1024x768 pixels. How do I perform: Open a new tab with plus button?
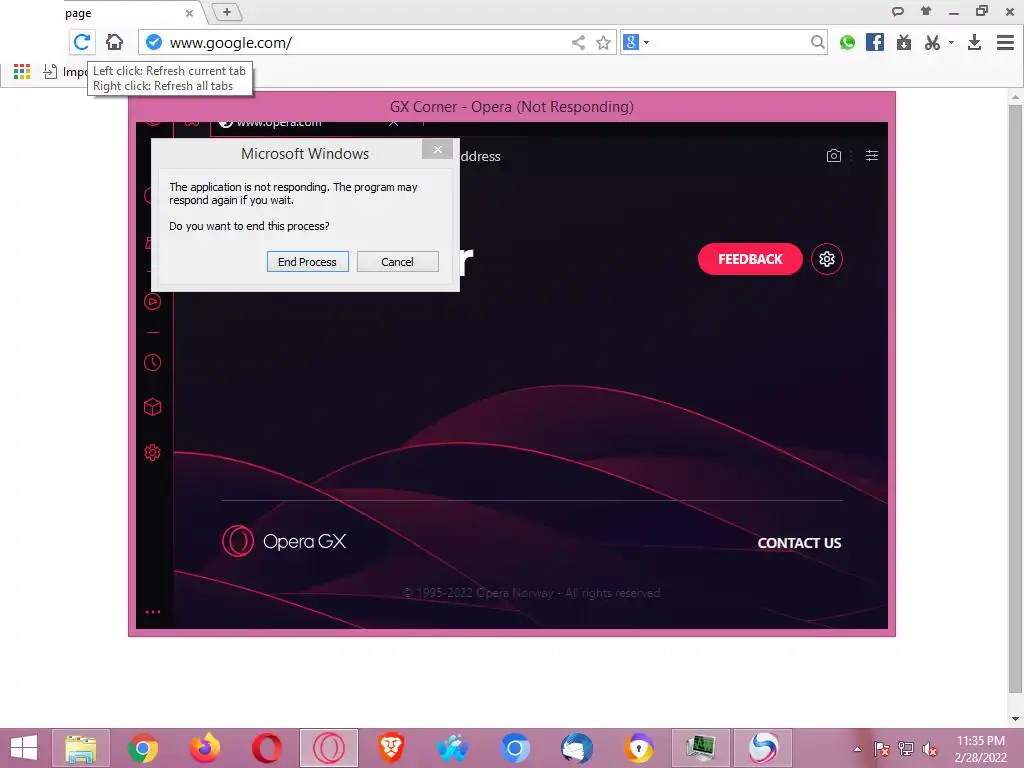coord(227,12)
